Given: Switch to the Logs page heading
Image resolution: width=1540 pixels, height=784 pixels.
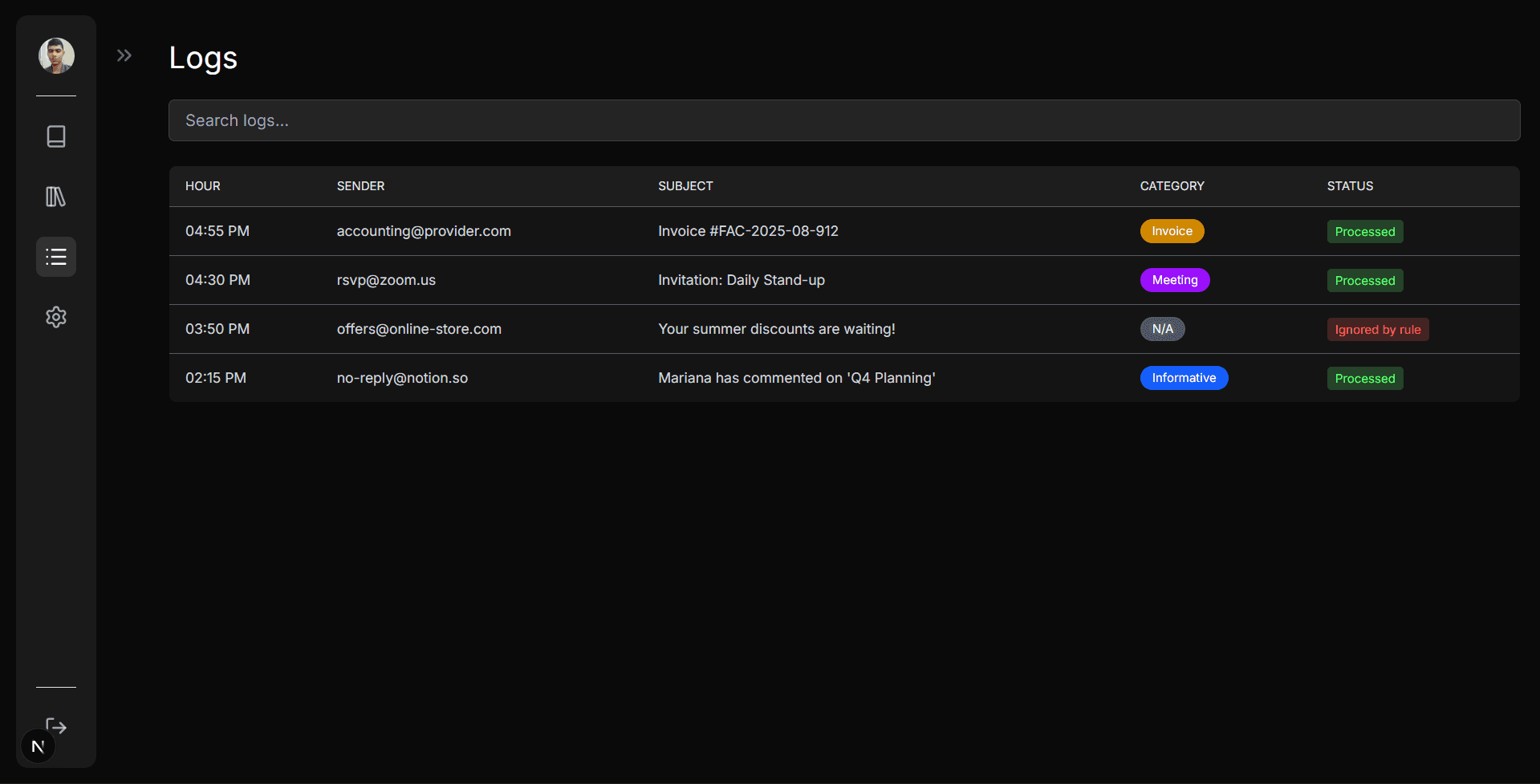Looking at the screenshot, I should [x=202, y=57].
